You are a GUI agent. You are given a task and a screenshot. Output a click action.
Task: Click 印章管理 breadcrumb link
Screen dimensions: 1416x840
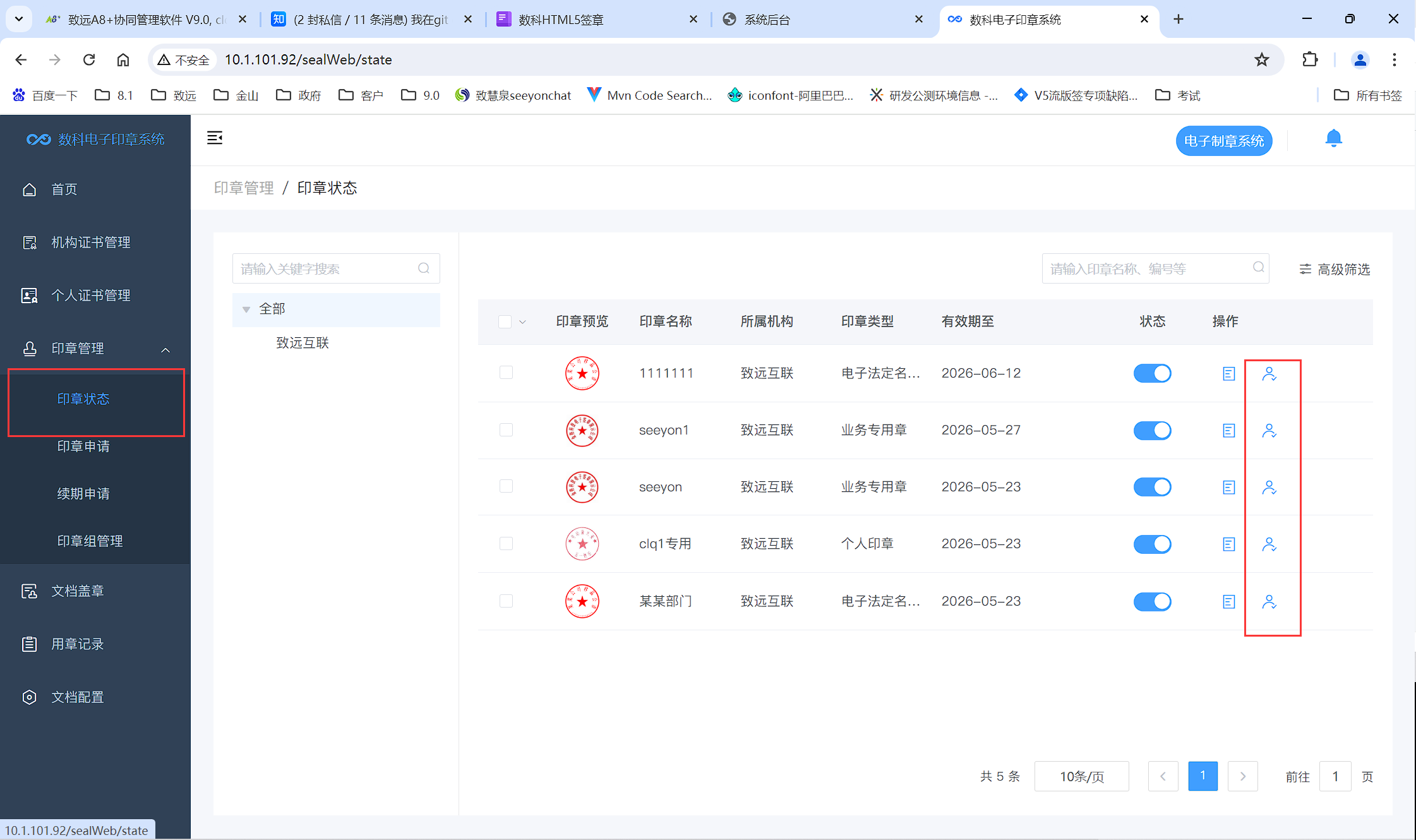[x=243, y=188]
